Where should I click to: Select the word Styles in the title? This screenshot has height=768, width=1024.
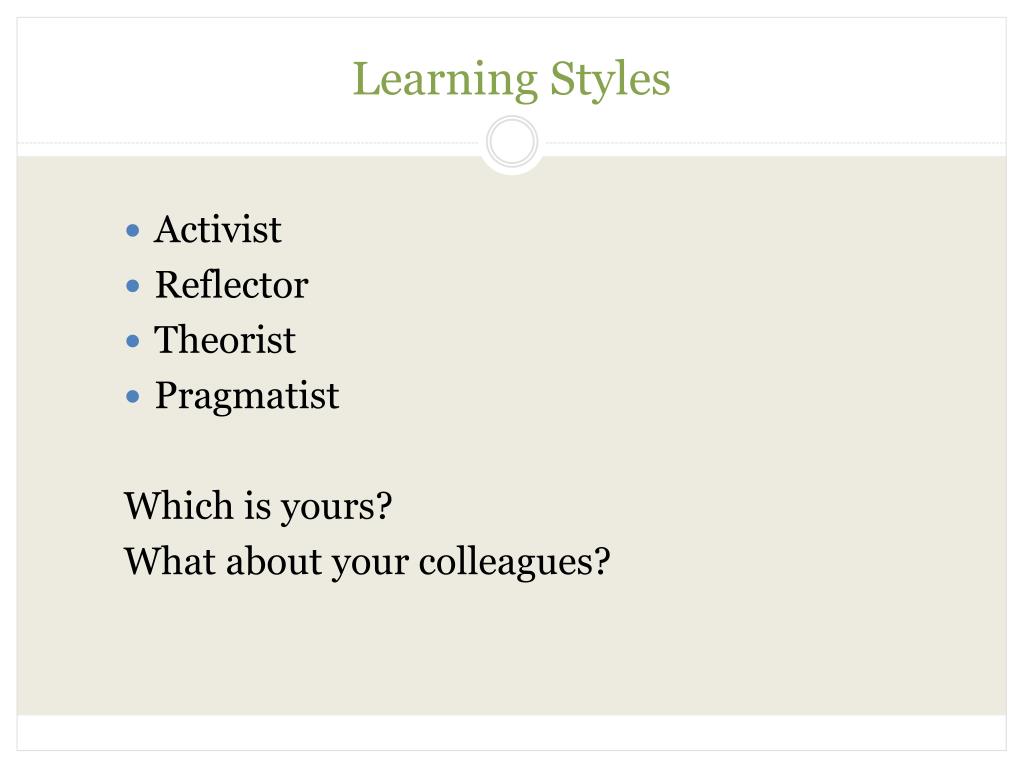pyautogui.click(x=610, y=80)
